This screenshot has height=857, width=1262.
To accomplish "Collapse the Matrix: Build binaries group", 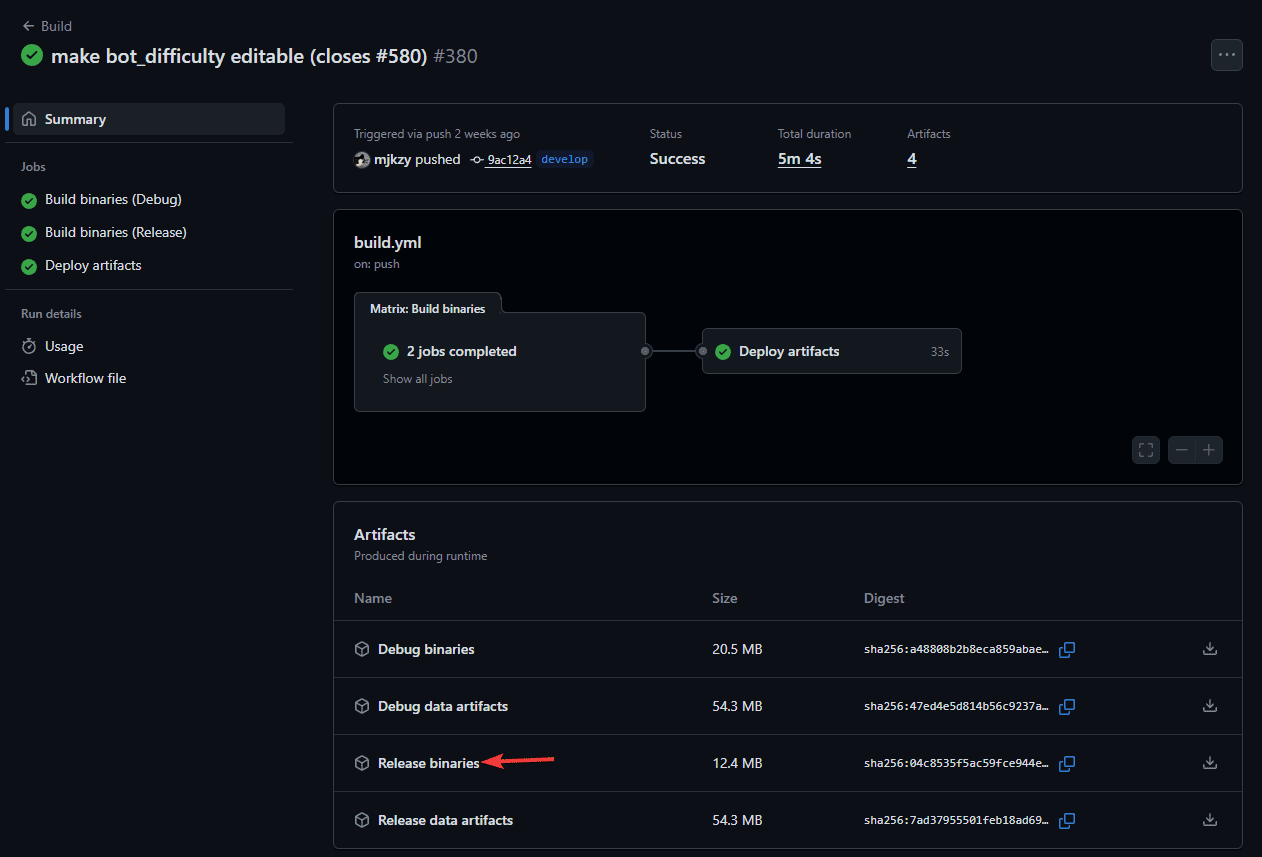I will pyautogui.click(x=428, y=308).
